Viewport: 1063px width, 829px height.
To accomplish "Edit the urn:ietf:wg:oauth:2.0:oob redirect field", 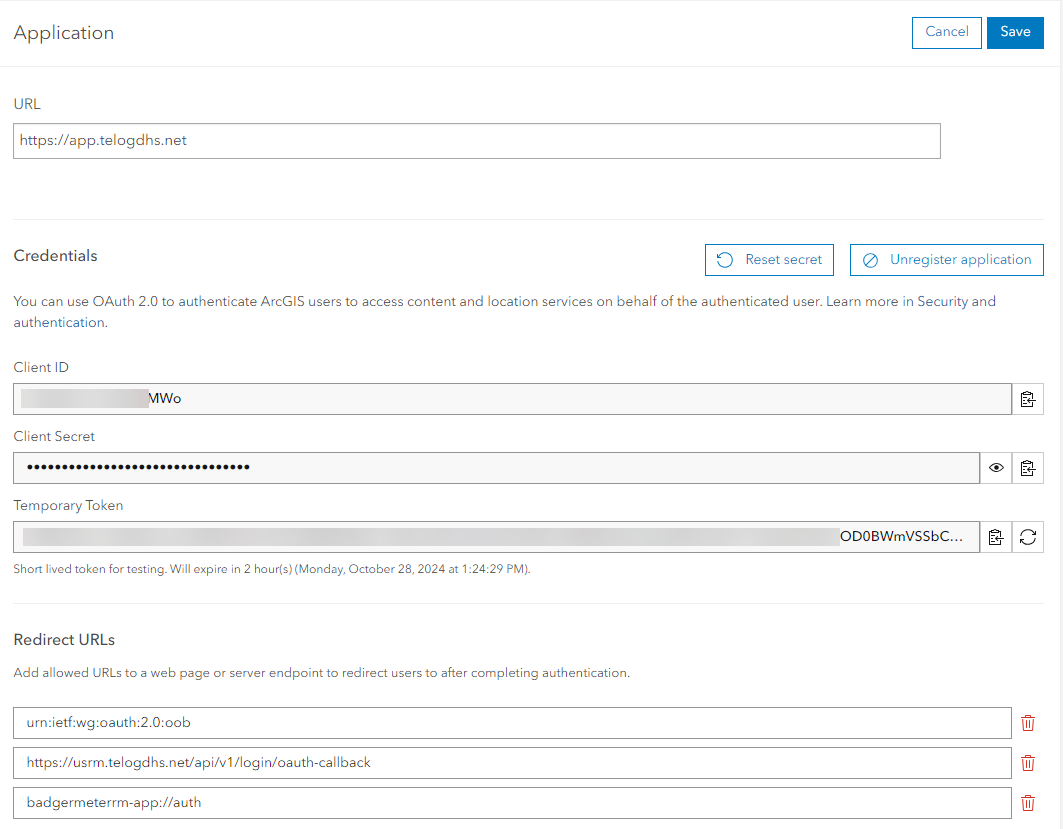I will [x=512, y=723].
